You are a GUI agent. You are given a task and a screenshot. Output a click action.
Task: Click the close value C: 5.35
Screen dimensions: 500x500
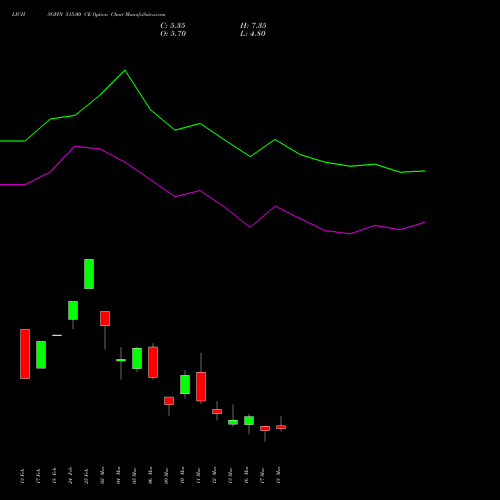173,26
